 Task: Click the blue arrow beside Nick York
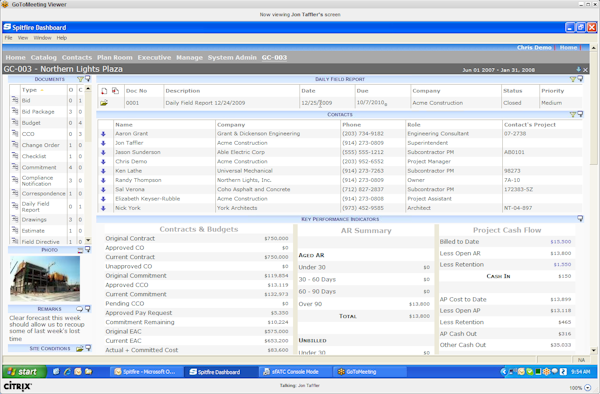coord(103,208)
